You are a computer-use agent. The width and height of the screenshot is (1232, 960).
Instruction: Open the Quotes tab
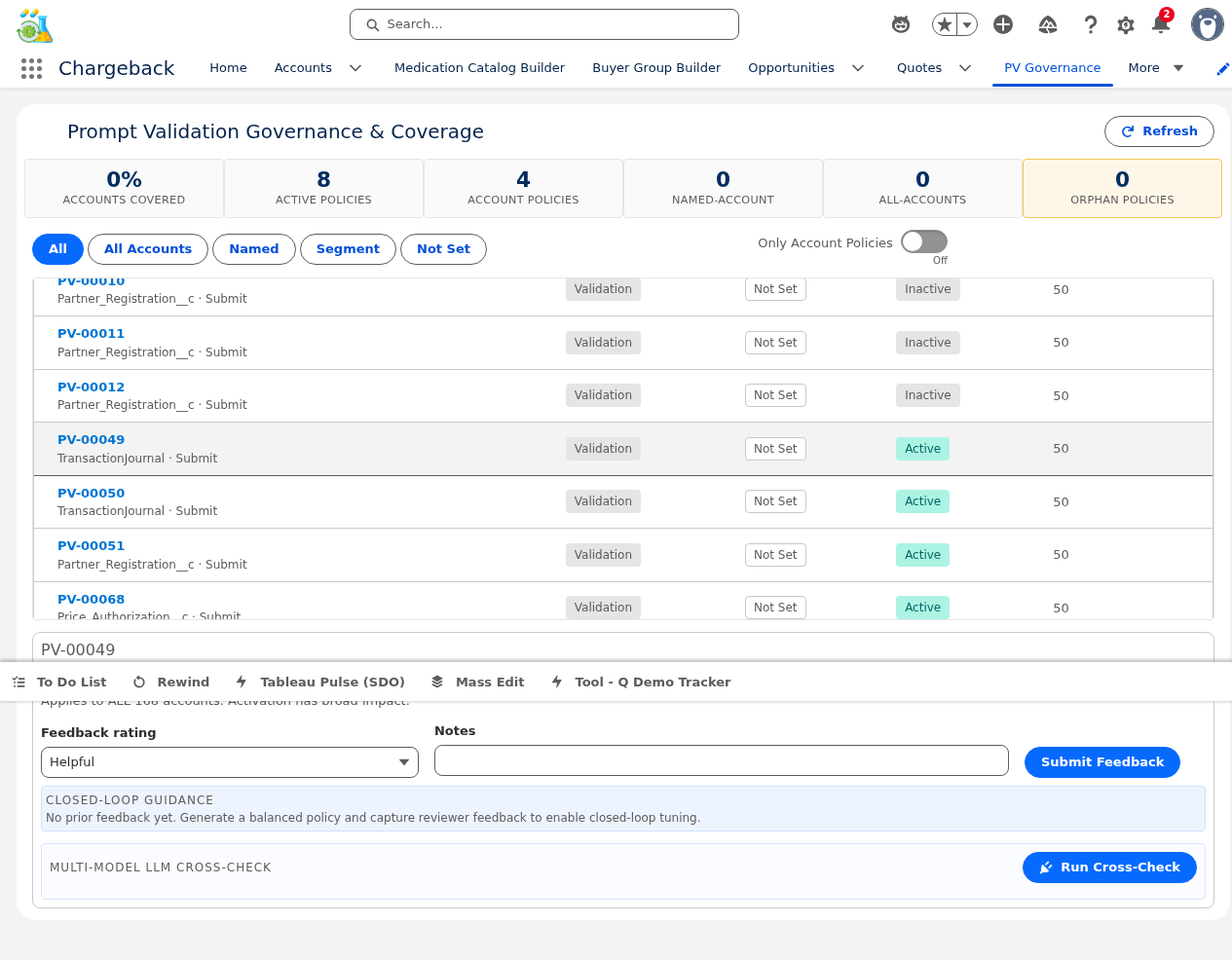point(919,68)
